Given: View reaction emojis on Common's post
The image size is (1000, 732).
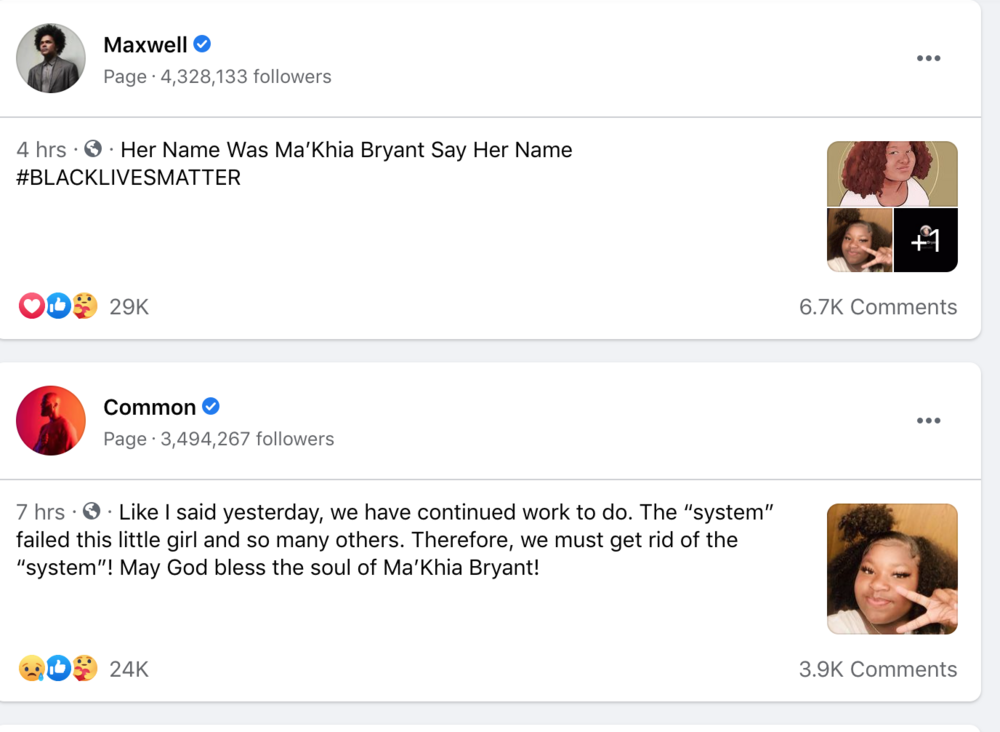Looking at the screenshot, I should pyautogui.click(x=59, y=668).
